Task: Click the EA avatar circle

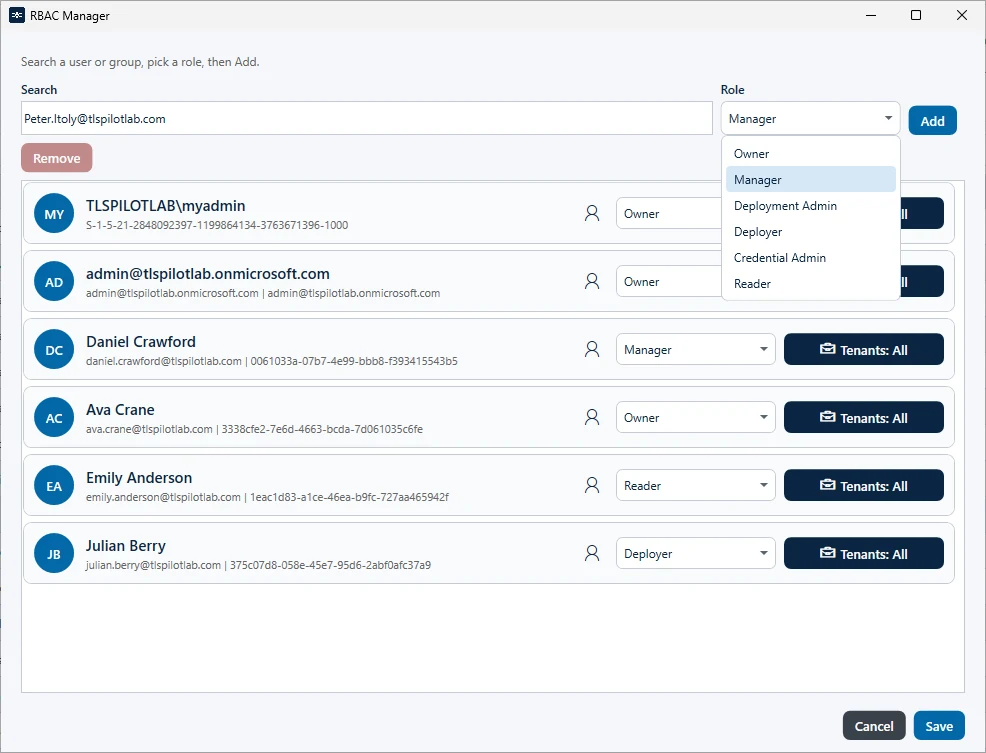Action: coord(54,486)
